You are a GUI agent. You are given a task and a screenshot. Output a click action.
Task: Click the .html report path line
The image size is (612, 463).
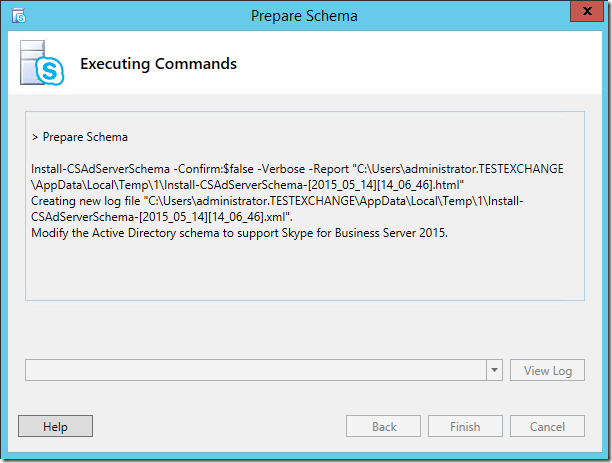click(247, 185)
